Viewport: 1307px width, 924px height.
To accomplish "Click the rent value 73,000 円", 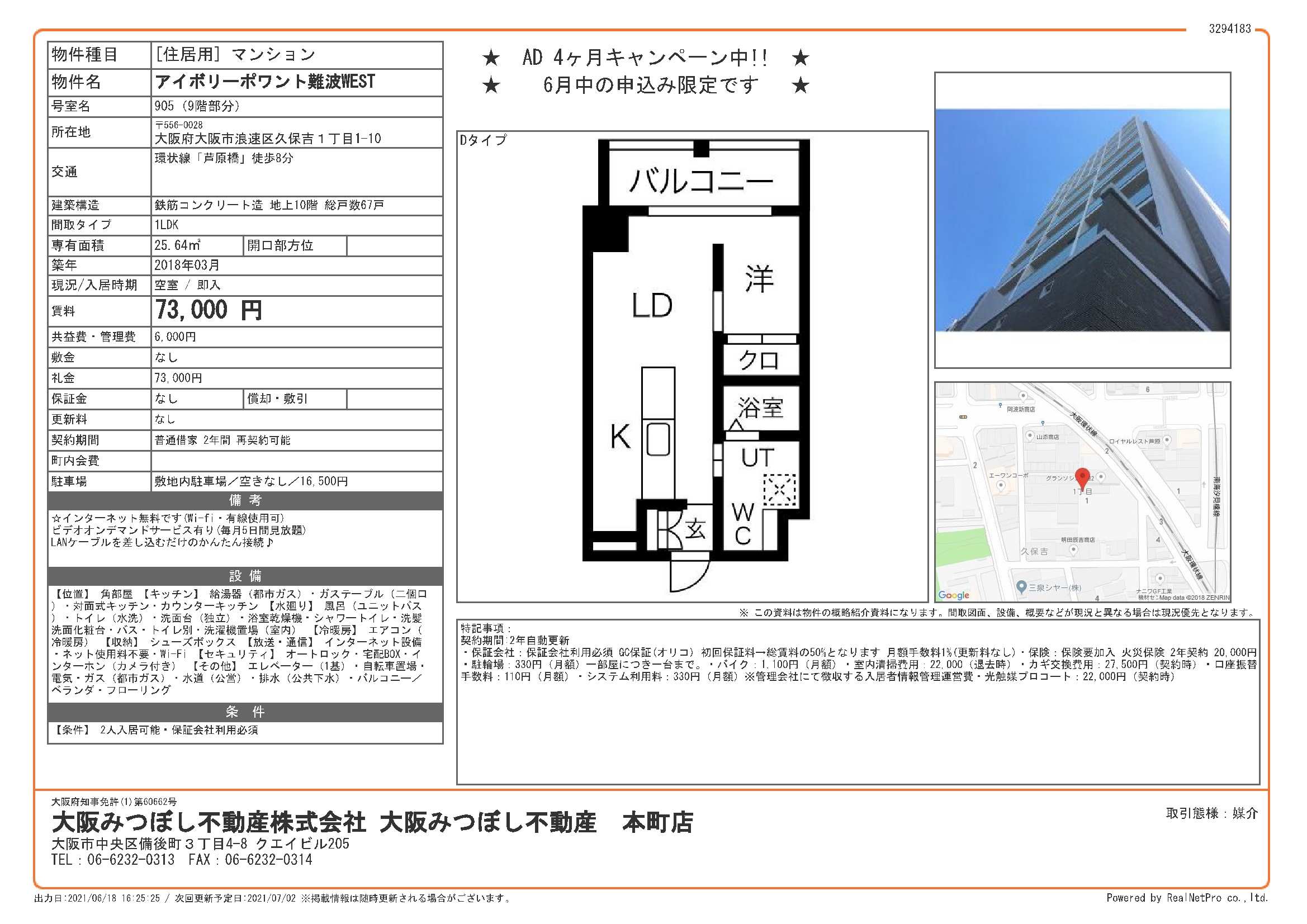I will pos(209,310).
